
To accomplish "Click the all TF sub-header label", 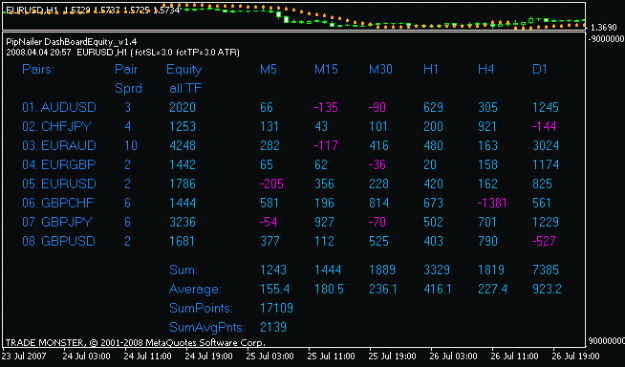I will pyautogui.click(x=185, y=88).
